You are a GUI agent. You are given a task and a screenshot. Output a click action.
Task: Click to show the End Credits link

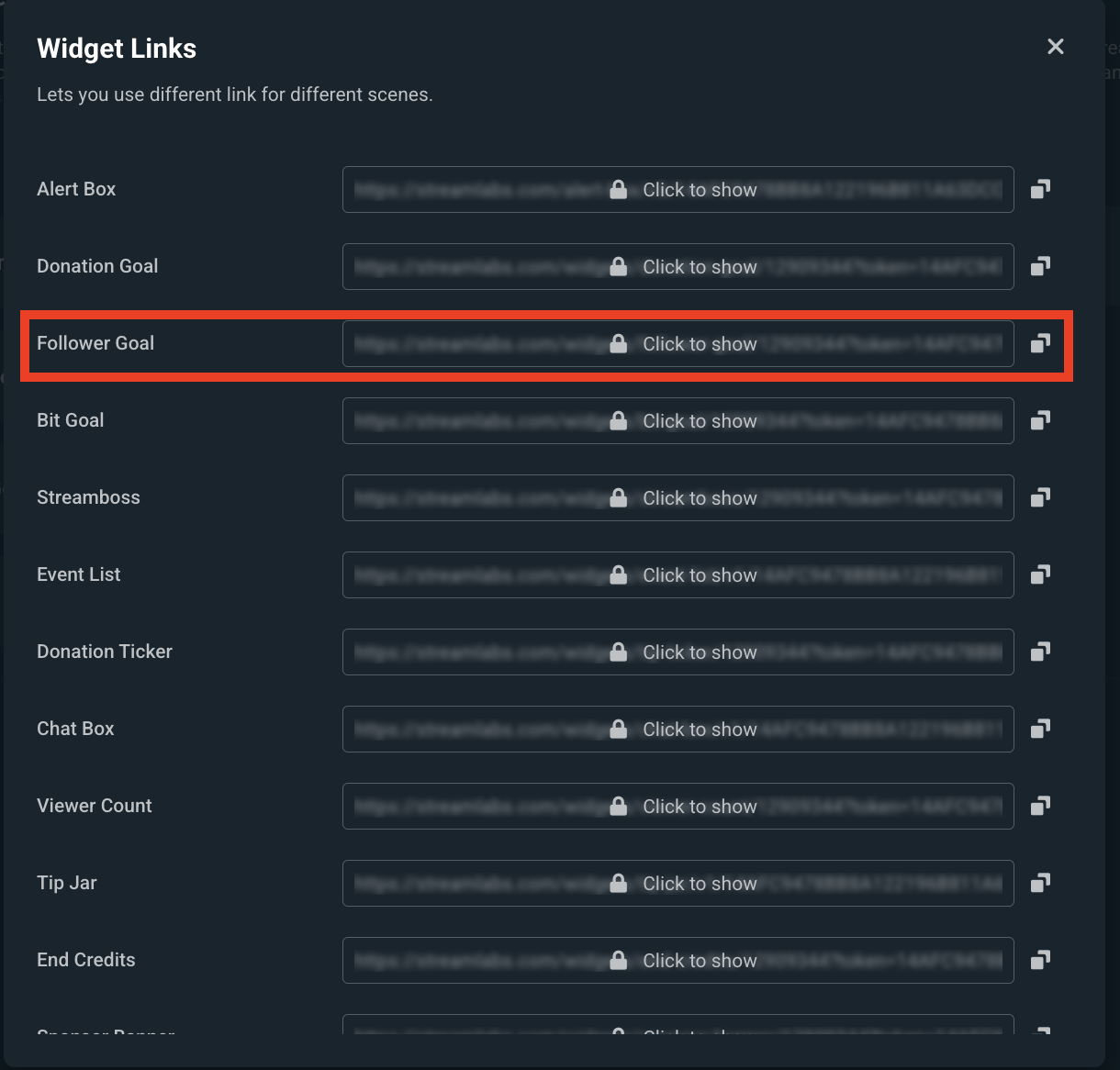pos(699,960)
